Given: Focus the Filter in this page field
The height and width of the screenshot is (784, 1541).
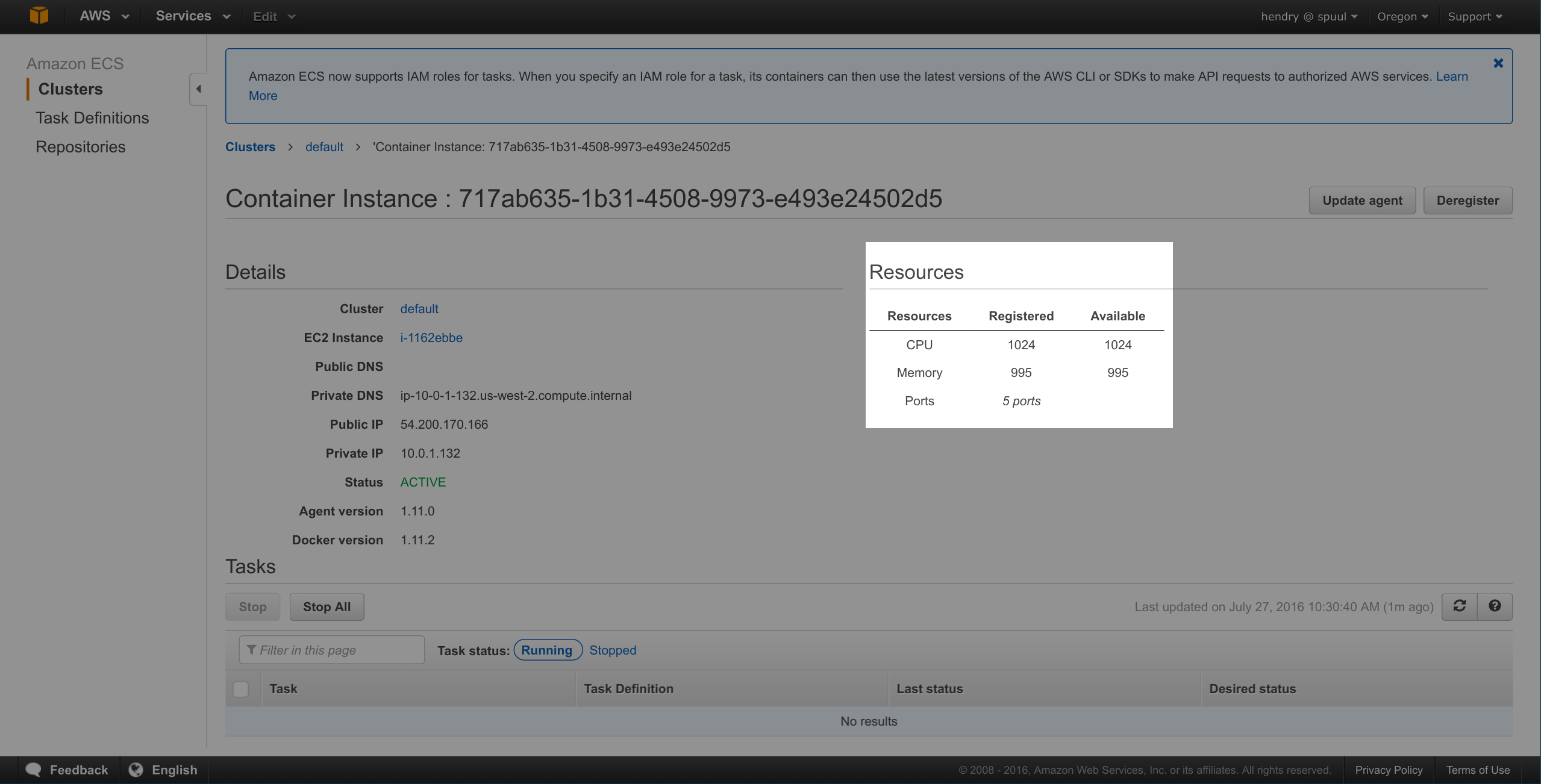Looking at the screenshot, I should tap(332, 650).
